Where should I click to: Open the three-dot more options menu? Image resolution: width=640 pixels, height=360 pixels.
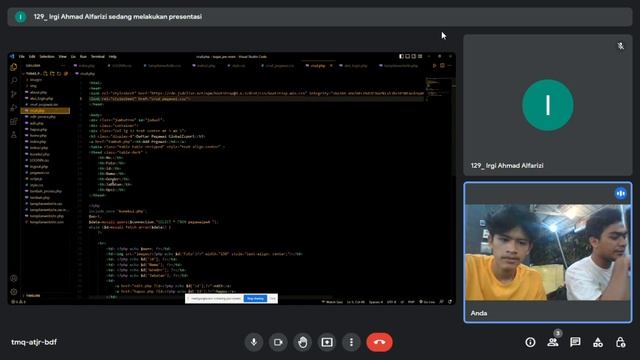(351, 342)
